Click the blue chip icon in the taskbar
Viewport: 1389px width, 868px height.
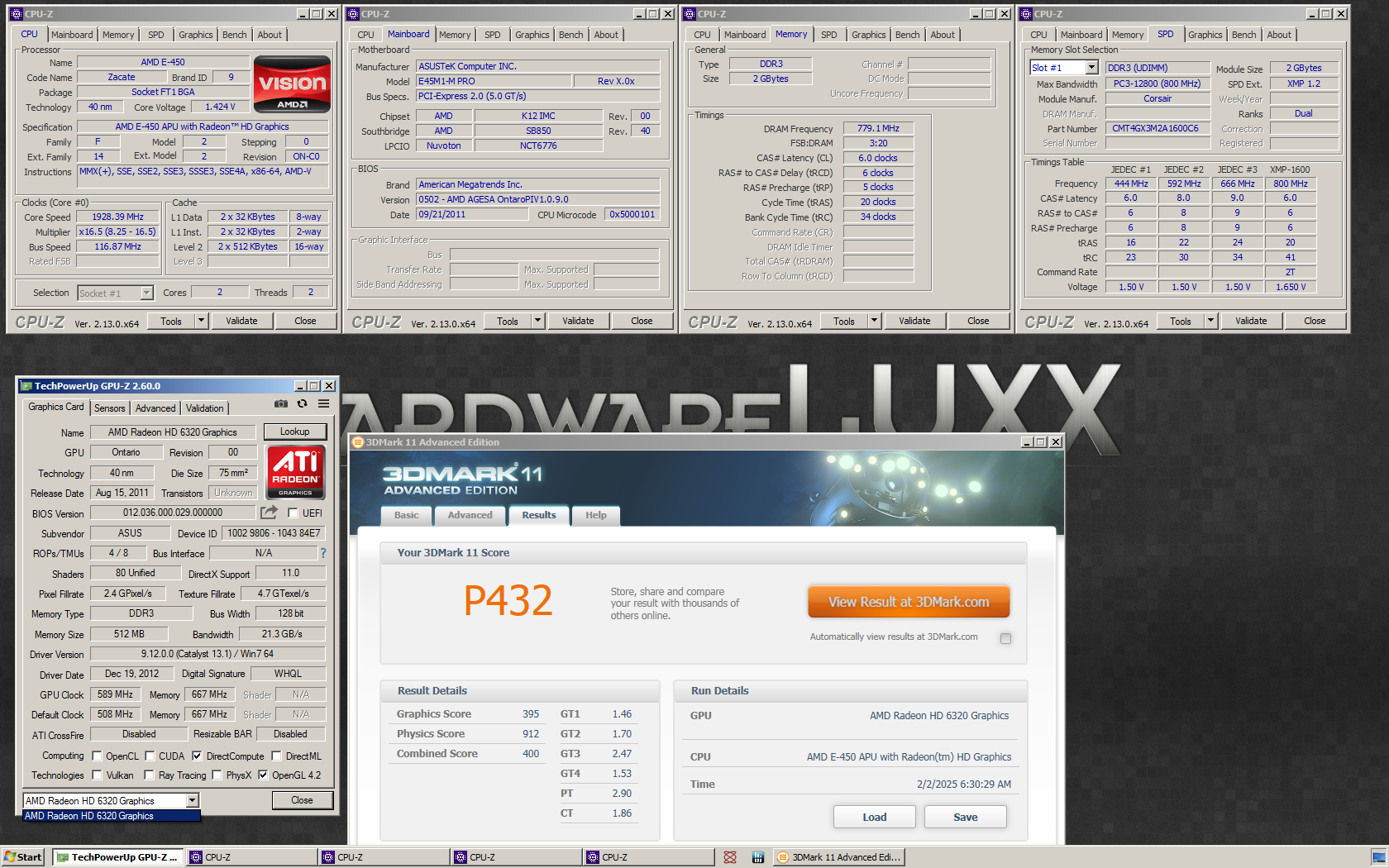[x=758, y=857]
